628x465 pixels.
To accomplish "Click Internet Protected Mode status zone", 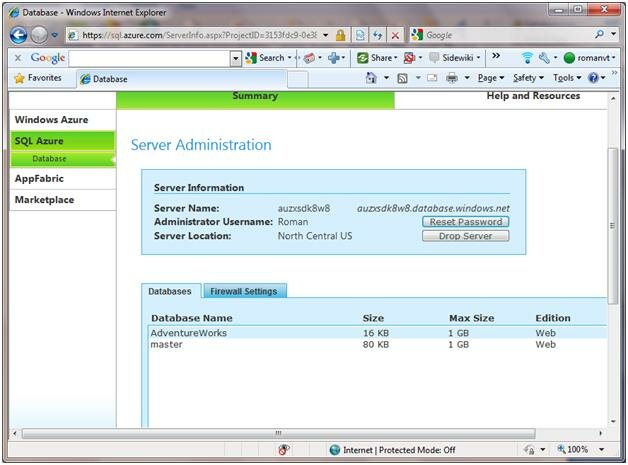I will (x=392, y=450).
